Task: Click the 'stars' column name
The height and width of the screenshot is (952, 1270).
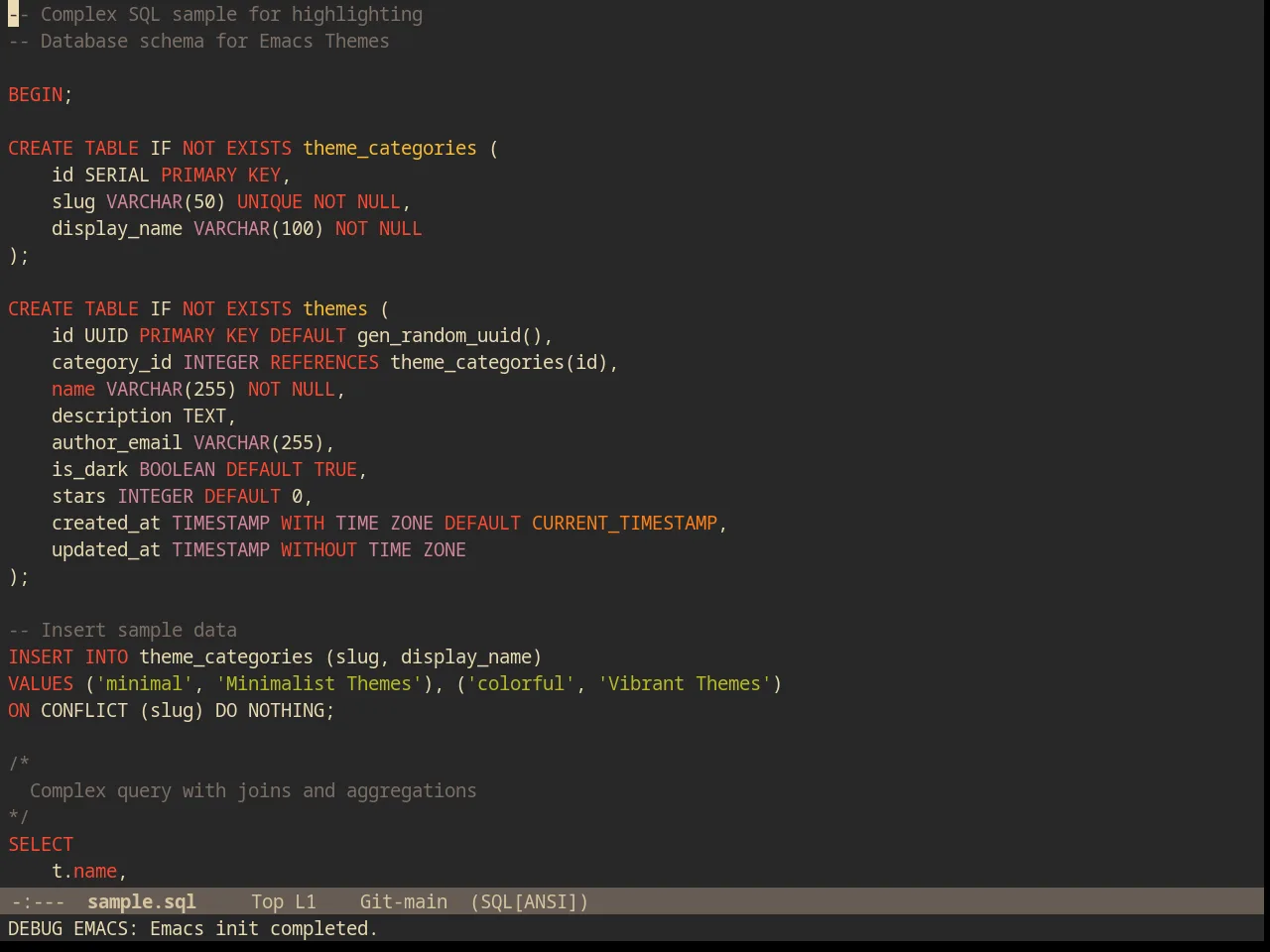Action: click(79, 496)
